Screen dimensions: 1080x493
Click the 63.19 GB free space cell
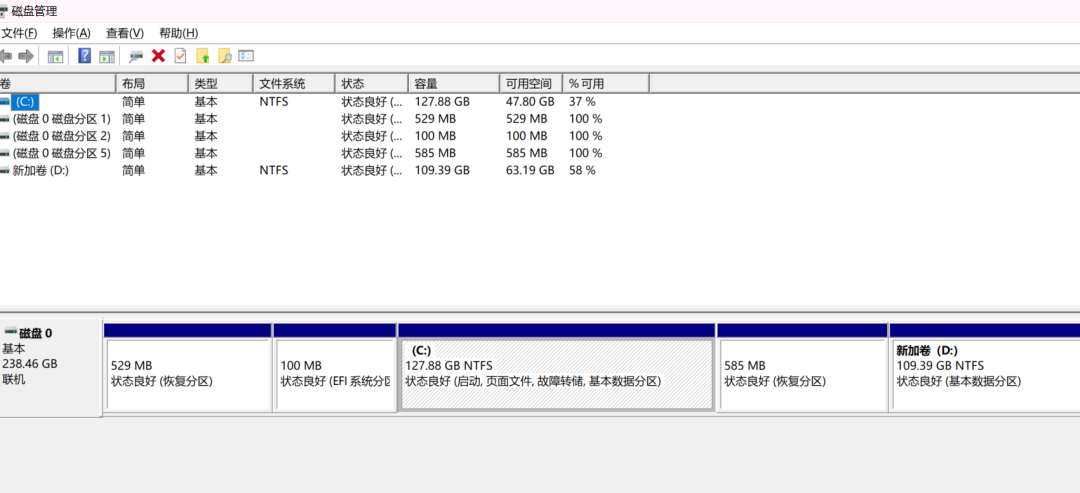click(530, 171)
